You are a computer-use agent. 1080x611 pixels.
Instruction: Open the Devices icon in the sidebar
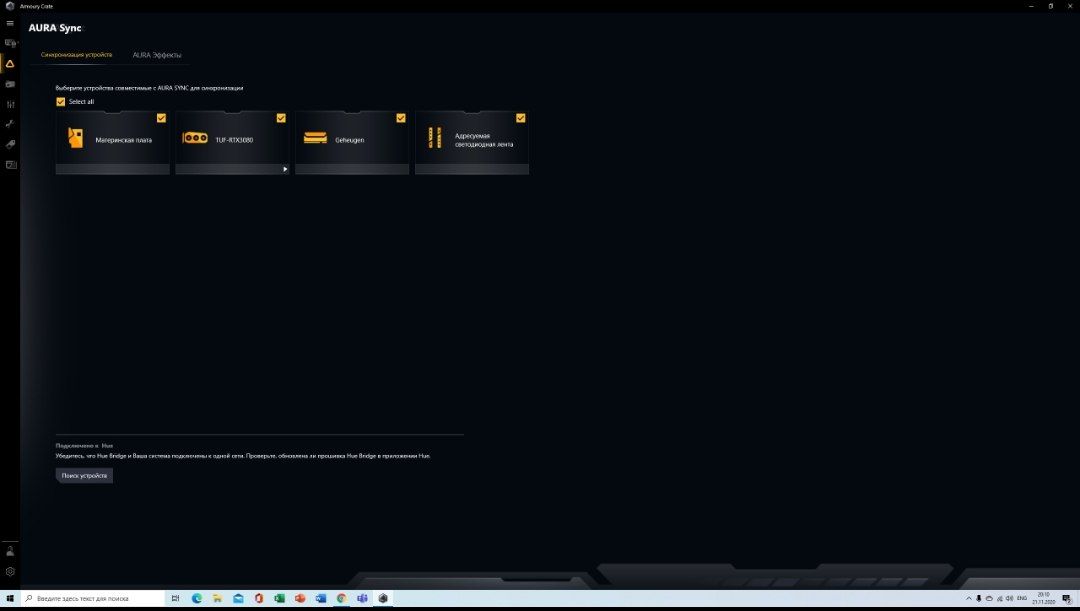[x=10, y=43]
